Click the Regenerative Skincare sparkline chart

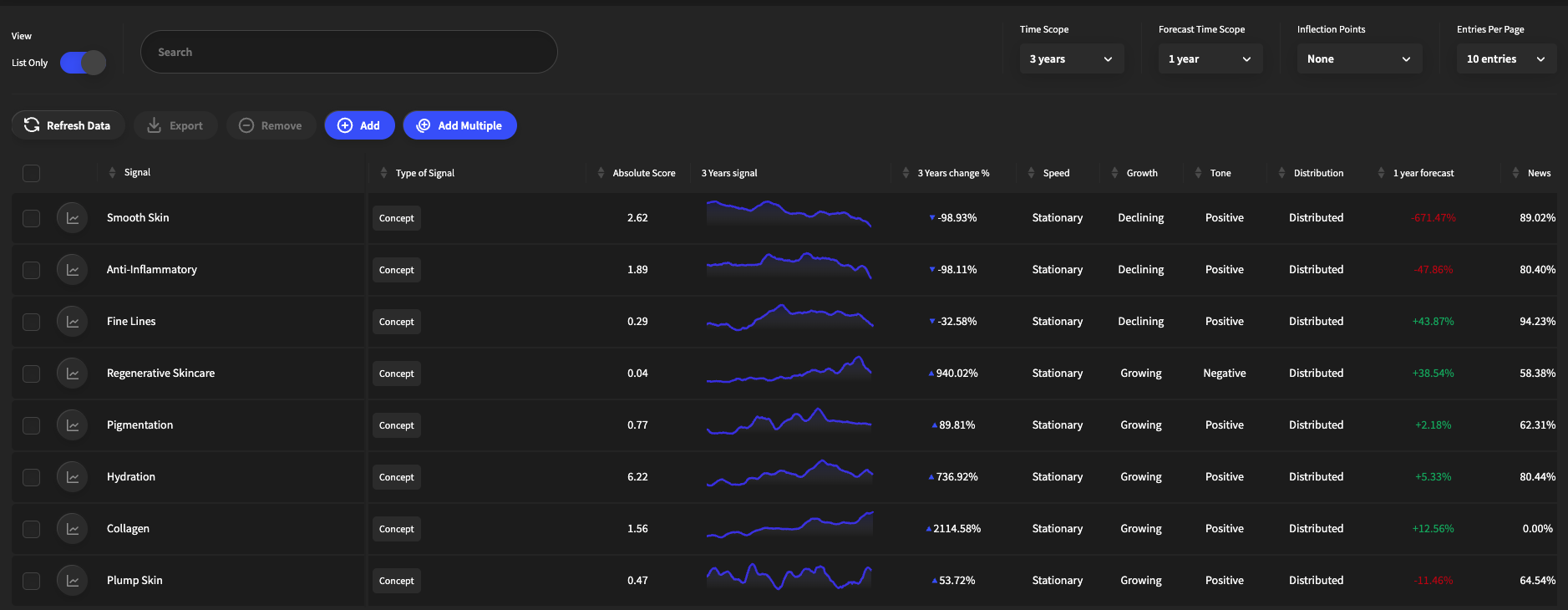click(x=789, y=372)
